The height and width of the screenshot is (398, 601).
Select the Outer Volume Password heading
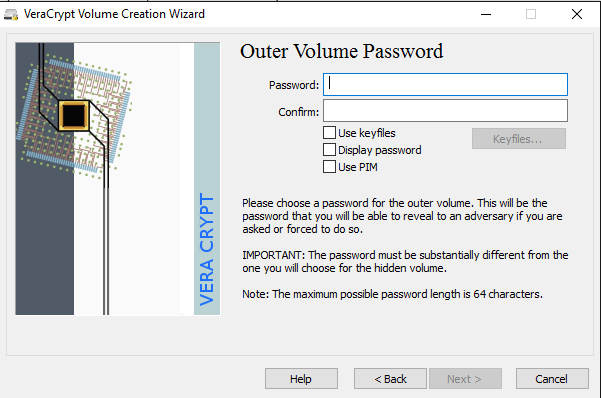[x=342, y=52]
